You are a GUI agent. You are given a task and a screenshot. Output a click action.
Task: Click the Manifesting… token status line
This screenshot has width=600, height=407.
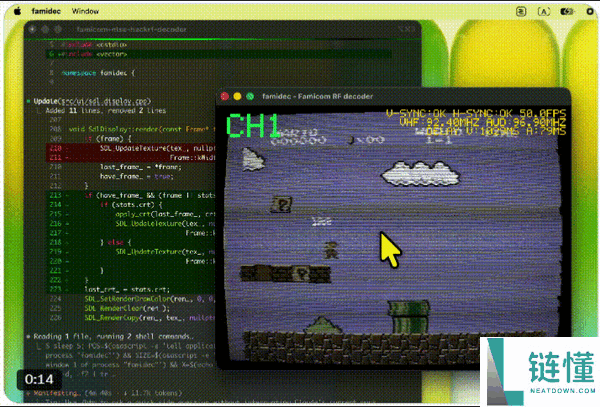point(107,393)
